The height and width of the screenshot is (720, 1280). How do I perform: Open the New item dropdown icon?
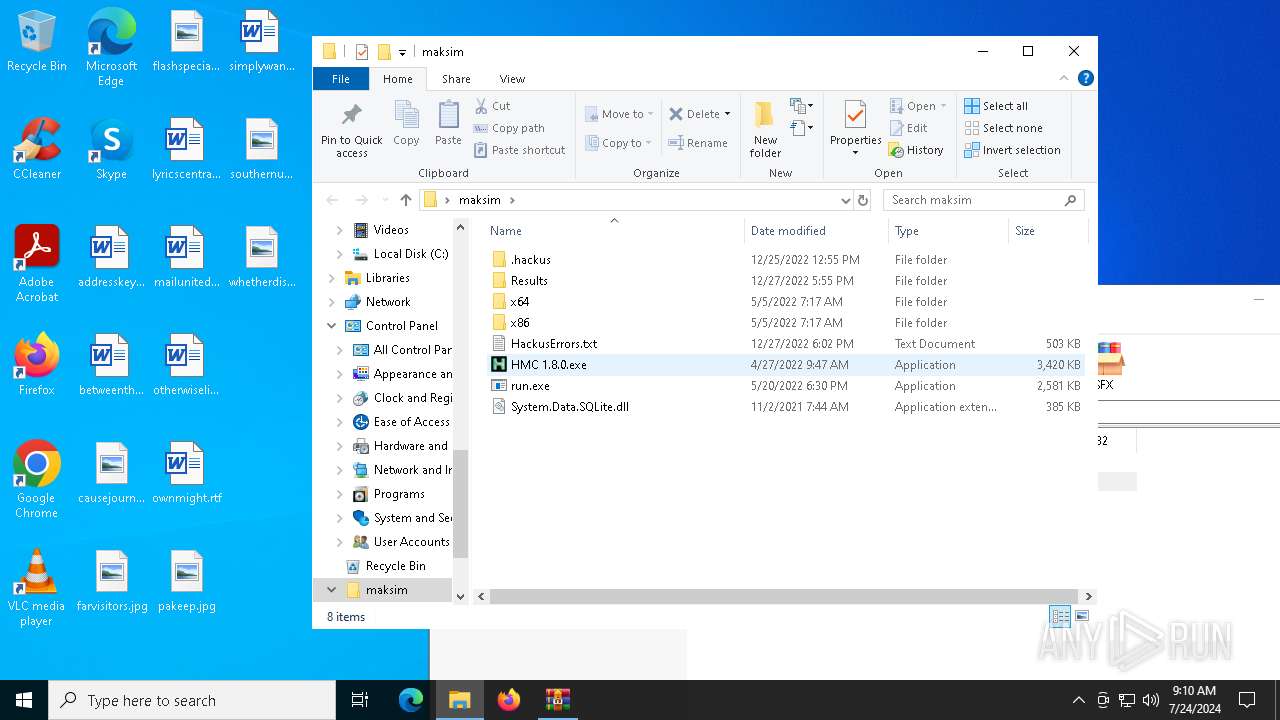(x=802, y=106)
